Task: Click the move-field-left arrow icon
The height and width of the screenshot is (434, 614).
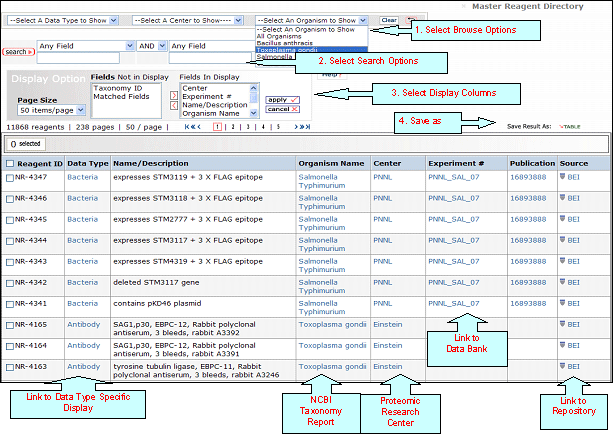Action: [x=173, y=107]
